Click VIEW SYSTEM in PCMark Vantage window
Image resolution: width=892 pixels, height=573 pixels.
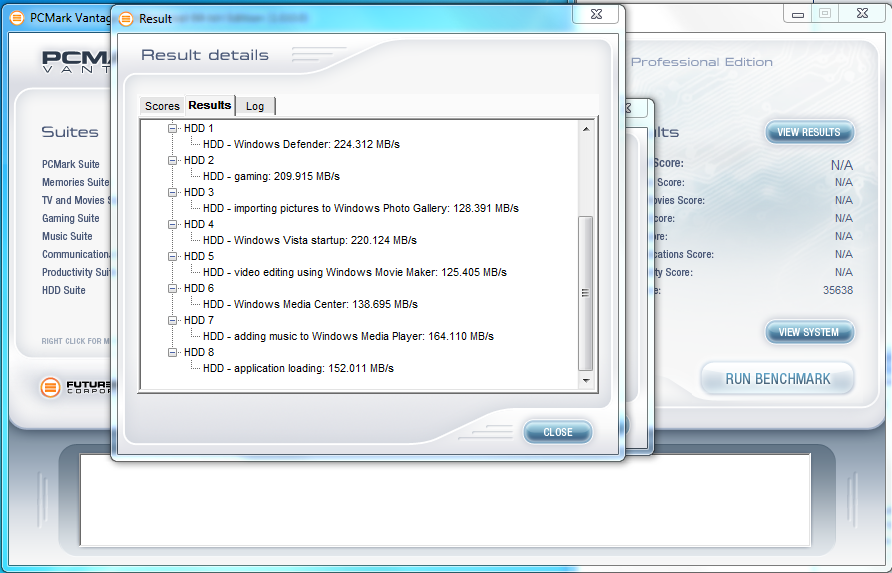point(809,332)
